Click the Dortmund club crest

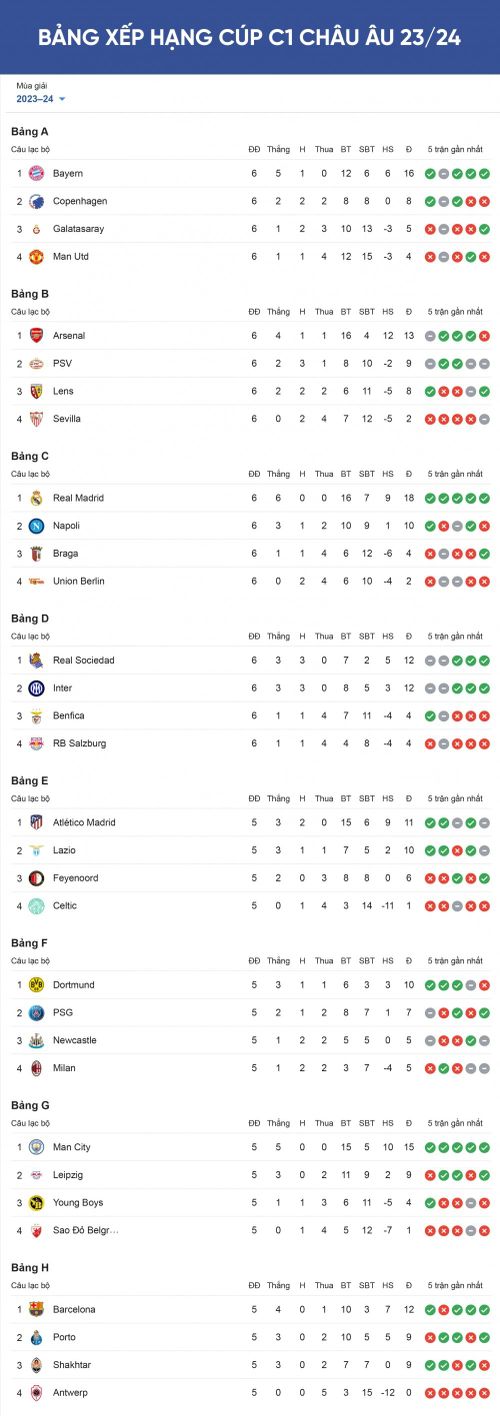coord(36,985)
